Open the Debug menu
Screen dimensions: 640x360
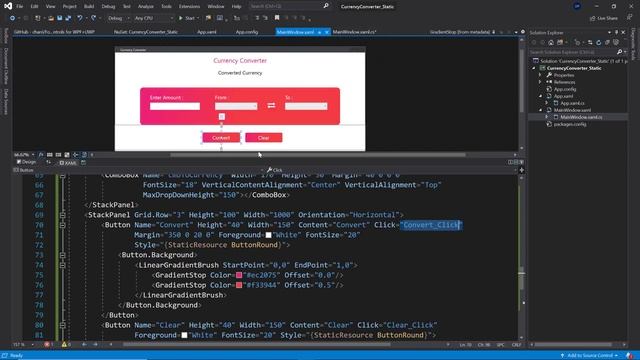tap(108, 7)
